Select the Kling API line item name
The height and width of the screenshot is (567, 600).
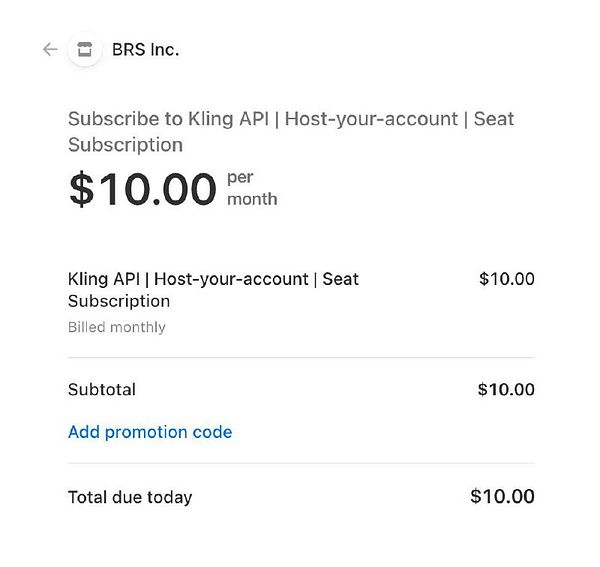(212, 279)
